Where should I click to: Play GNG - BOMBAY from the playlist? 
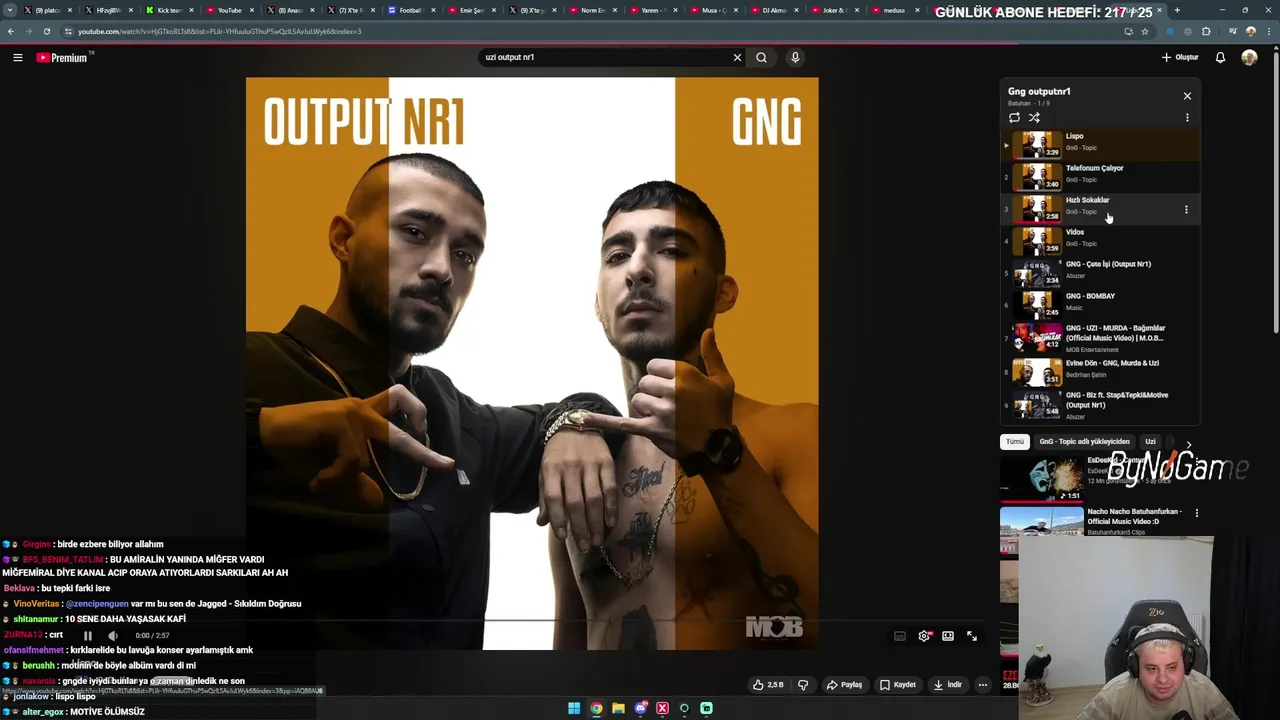(x=1100, y=305)
